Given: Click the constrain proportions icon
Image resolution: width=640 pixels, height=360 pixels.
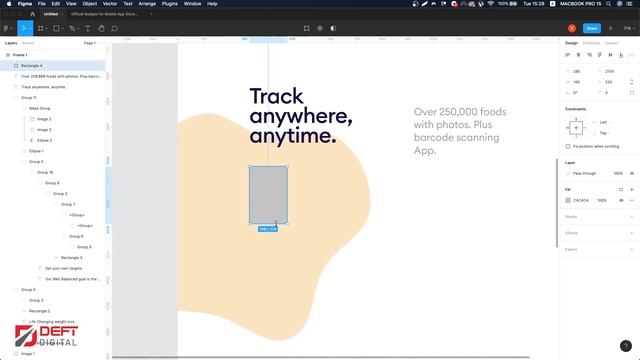Looking at the screenshot, I should pos(632,82).
